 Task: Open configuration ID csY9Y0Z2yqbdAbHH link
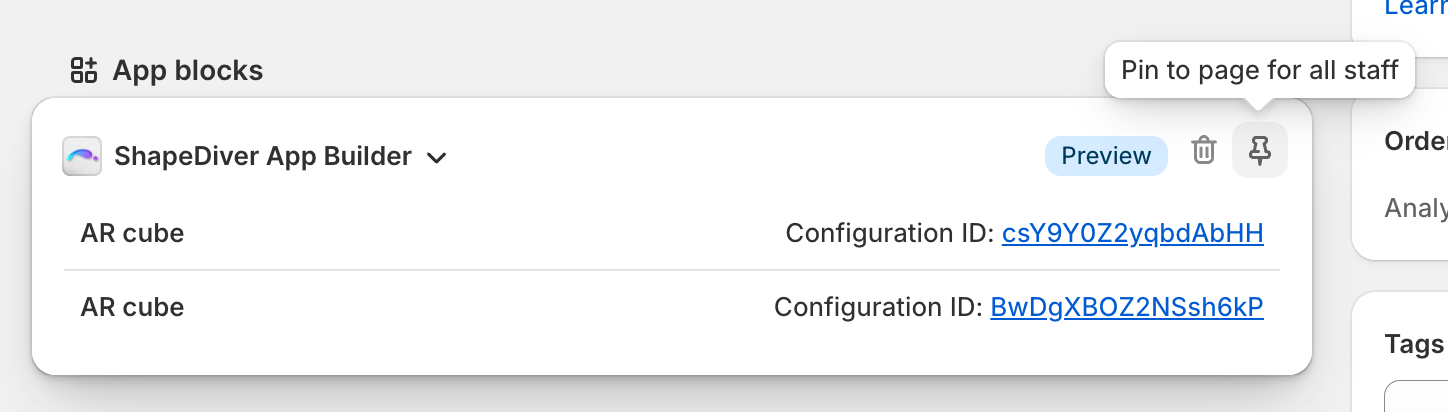coord(1132,233)
